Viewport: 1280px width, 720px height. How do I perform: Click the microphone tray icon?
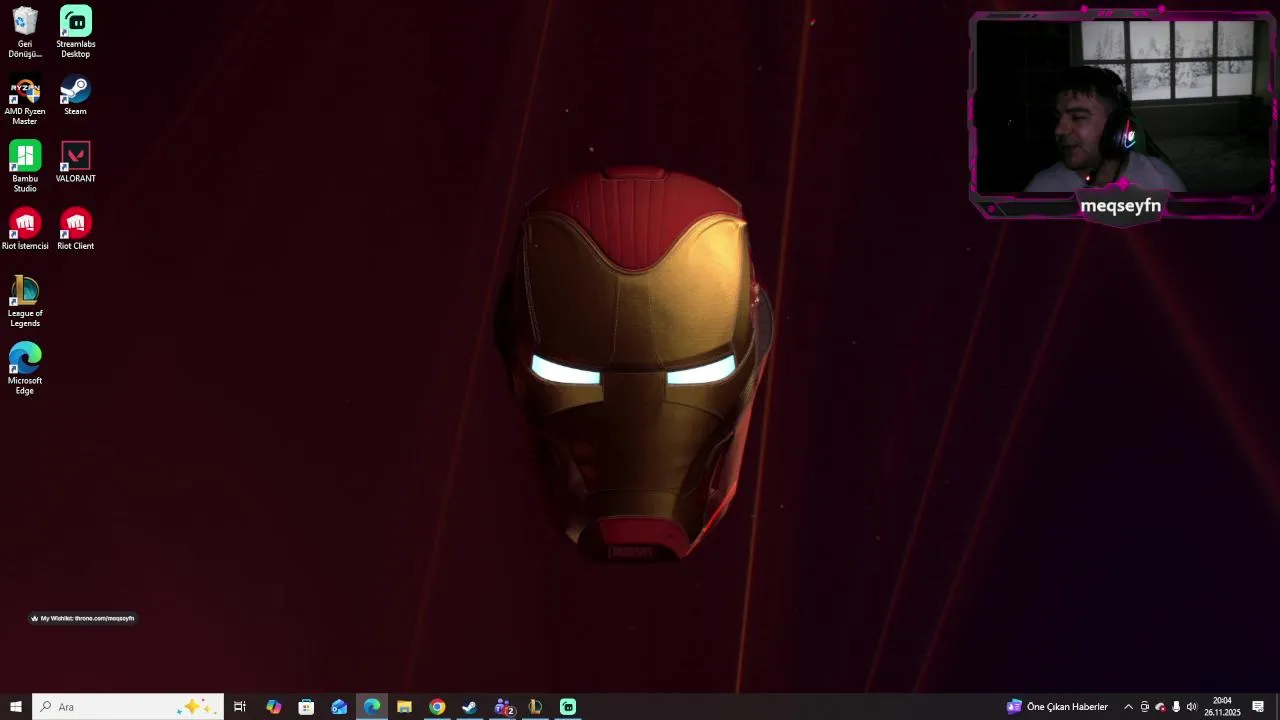click(1176, 707)
